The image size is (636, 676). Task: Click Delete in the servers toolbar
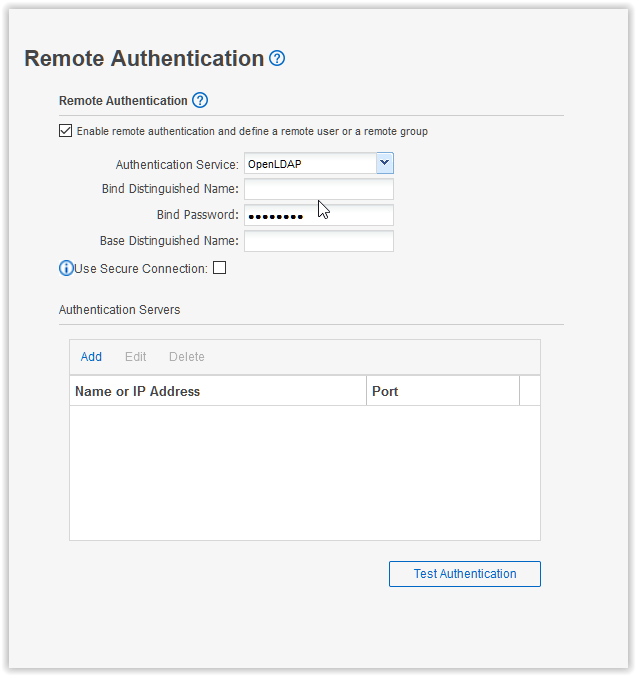[x=186, y=357]
